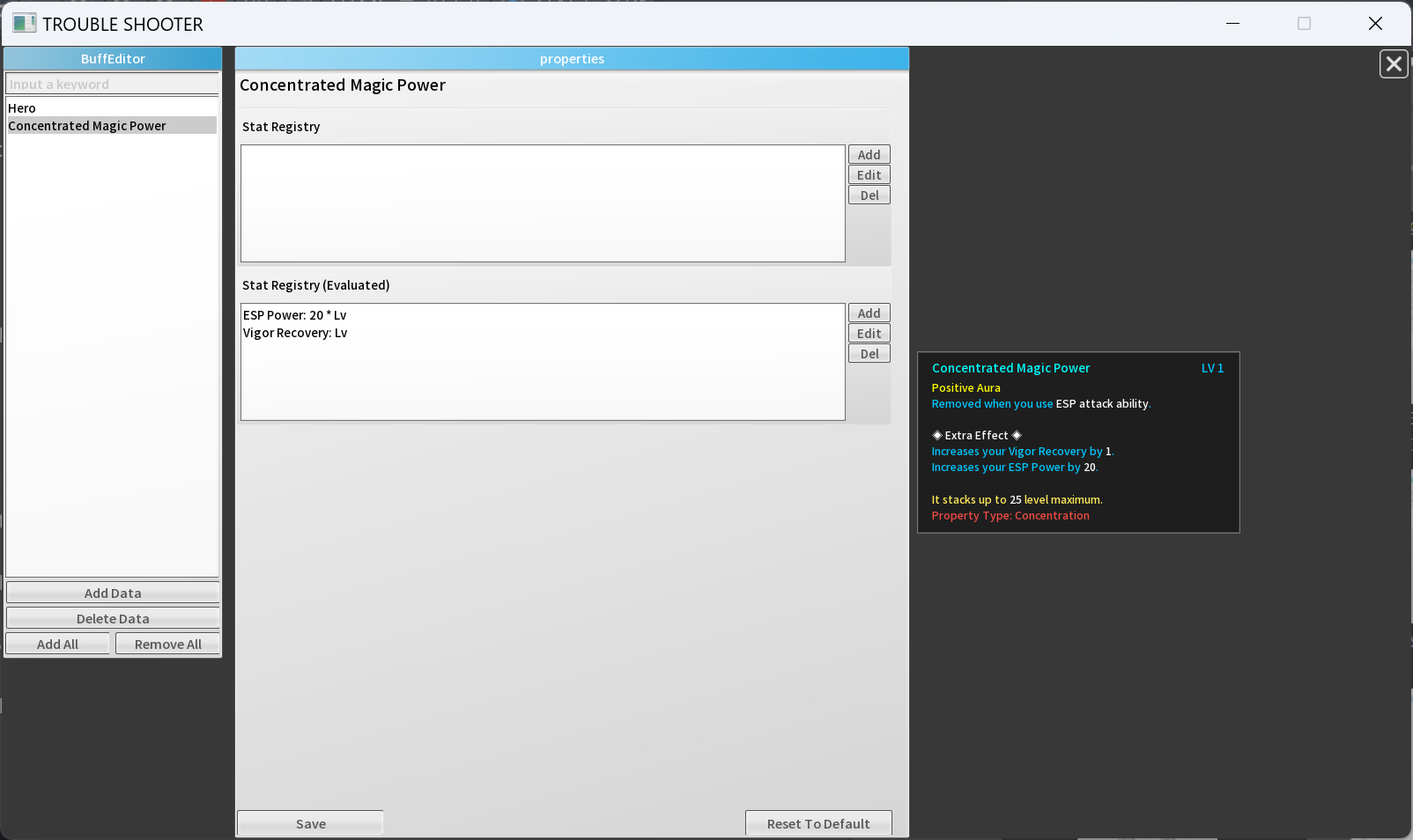Select the ESP Power: 20 * Lv row
Viewport: 1413px width, 840px height.
point(543,315)
